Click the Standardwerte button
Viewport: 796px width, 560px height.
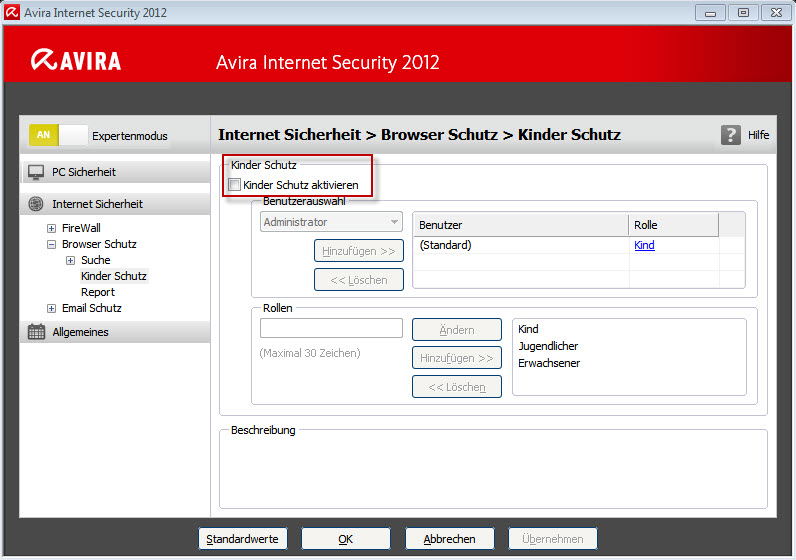point(243,539)
